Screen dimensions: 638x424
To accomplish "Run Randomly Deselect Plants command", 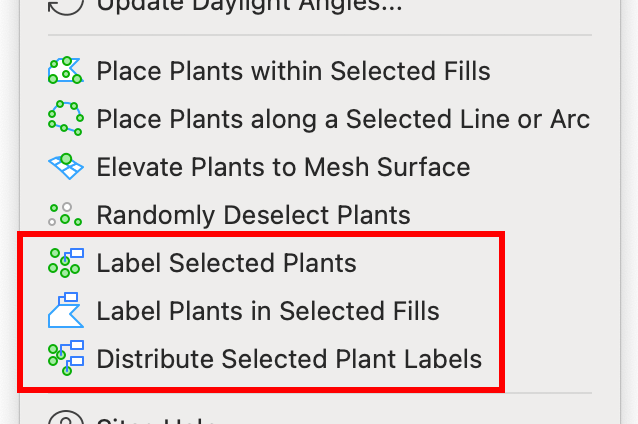I will 253,215.
